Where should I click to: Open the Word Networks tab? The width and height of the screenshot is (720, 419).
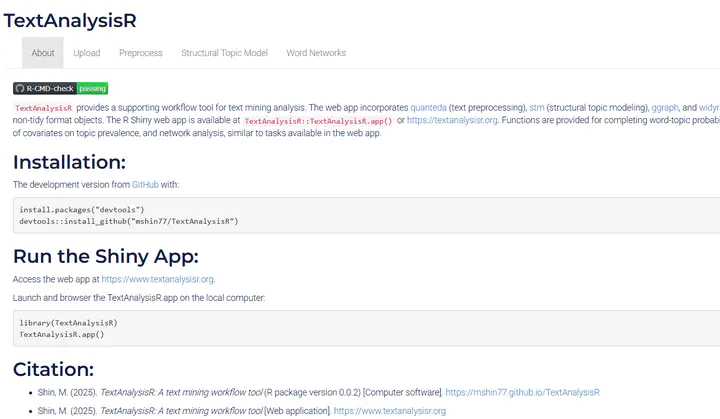coord(316,53)
